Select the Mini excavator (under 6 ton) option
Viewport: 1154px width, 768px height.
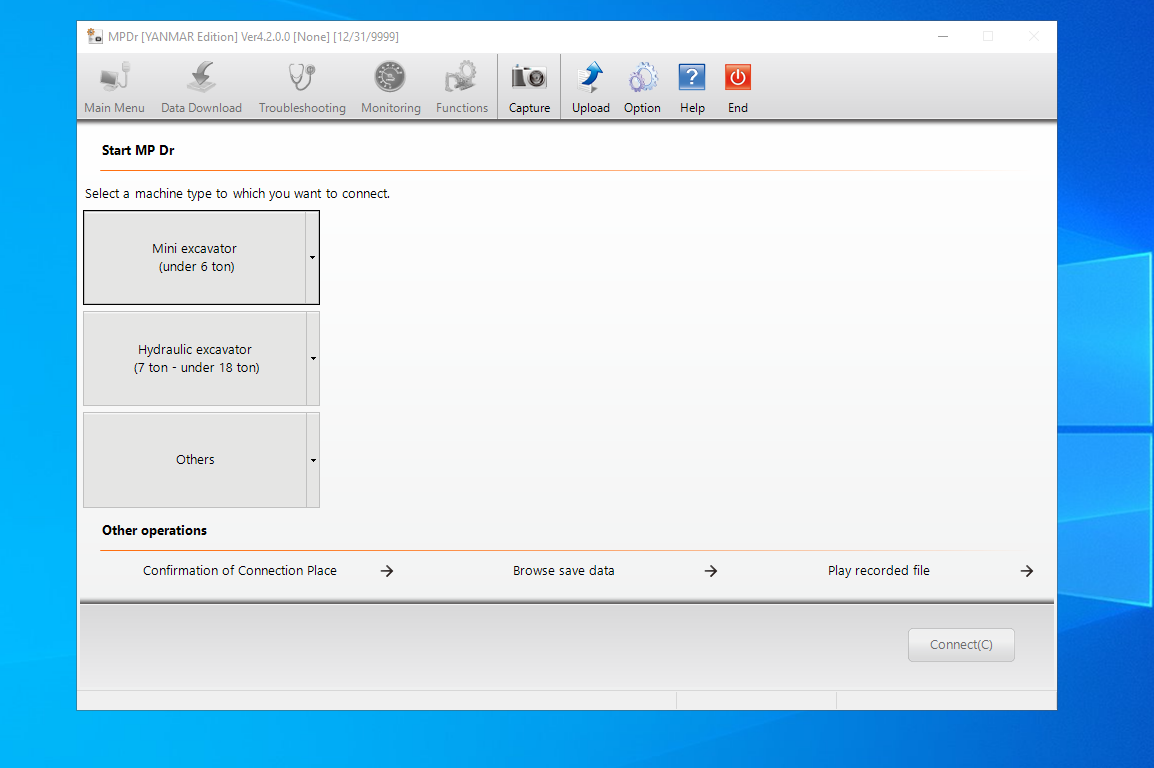[195, 257]
